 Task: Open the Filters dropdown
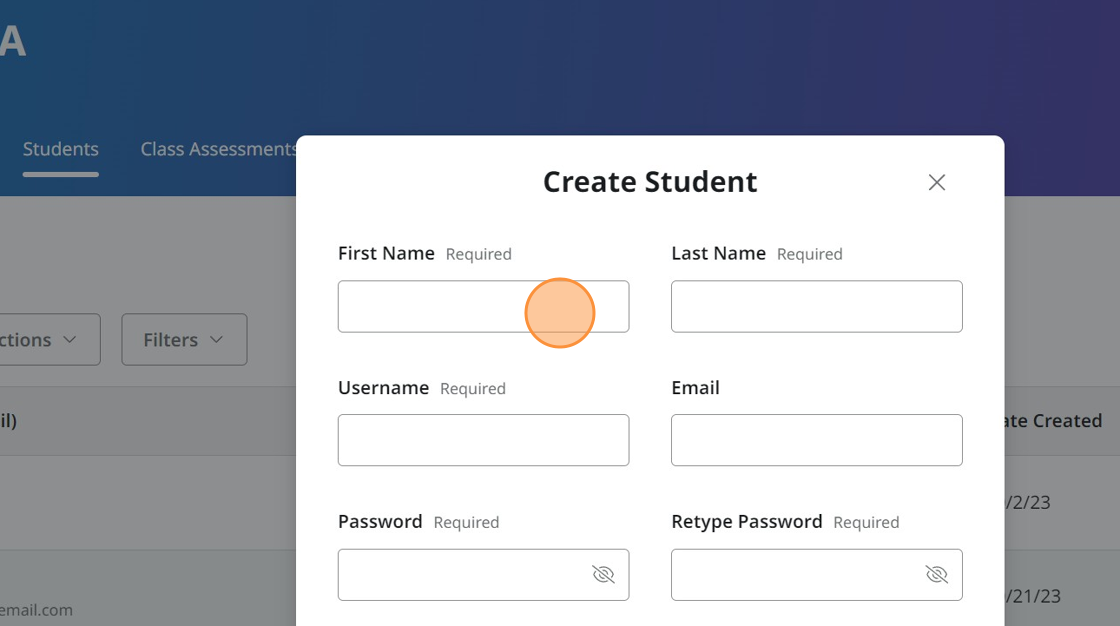[184, 339]
